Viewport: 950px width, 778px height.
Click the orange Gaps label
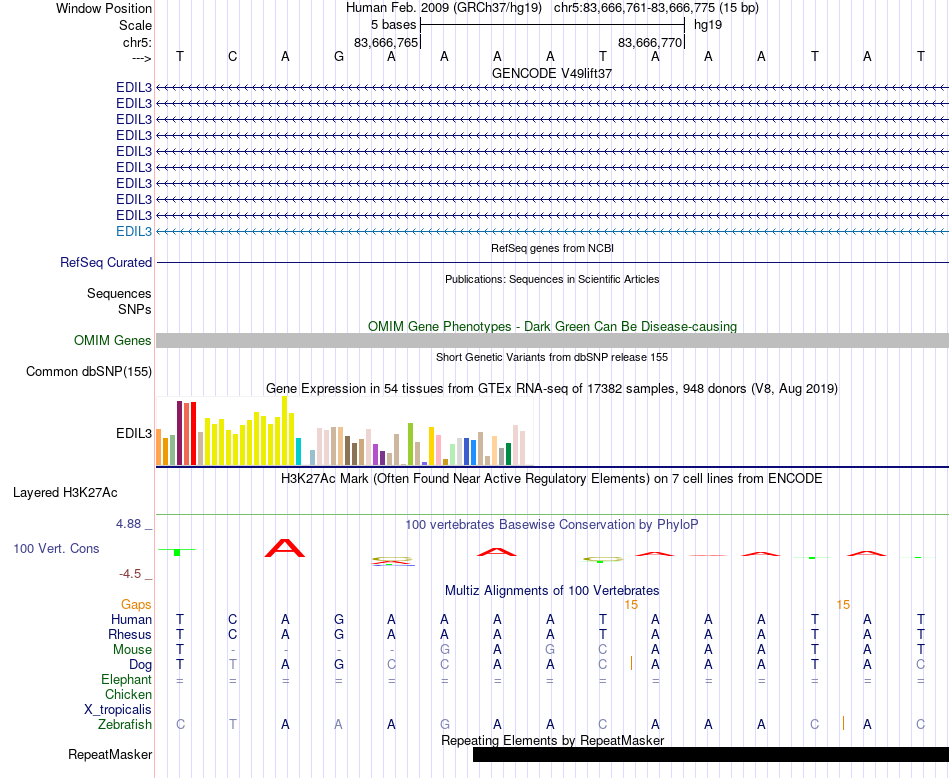tap(136, 605)
